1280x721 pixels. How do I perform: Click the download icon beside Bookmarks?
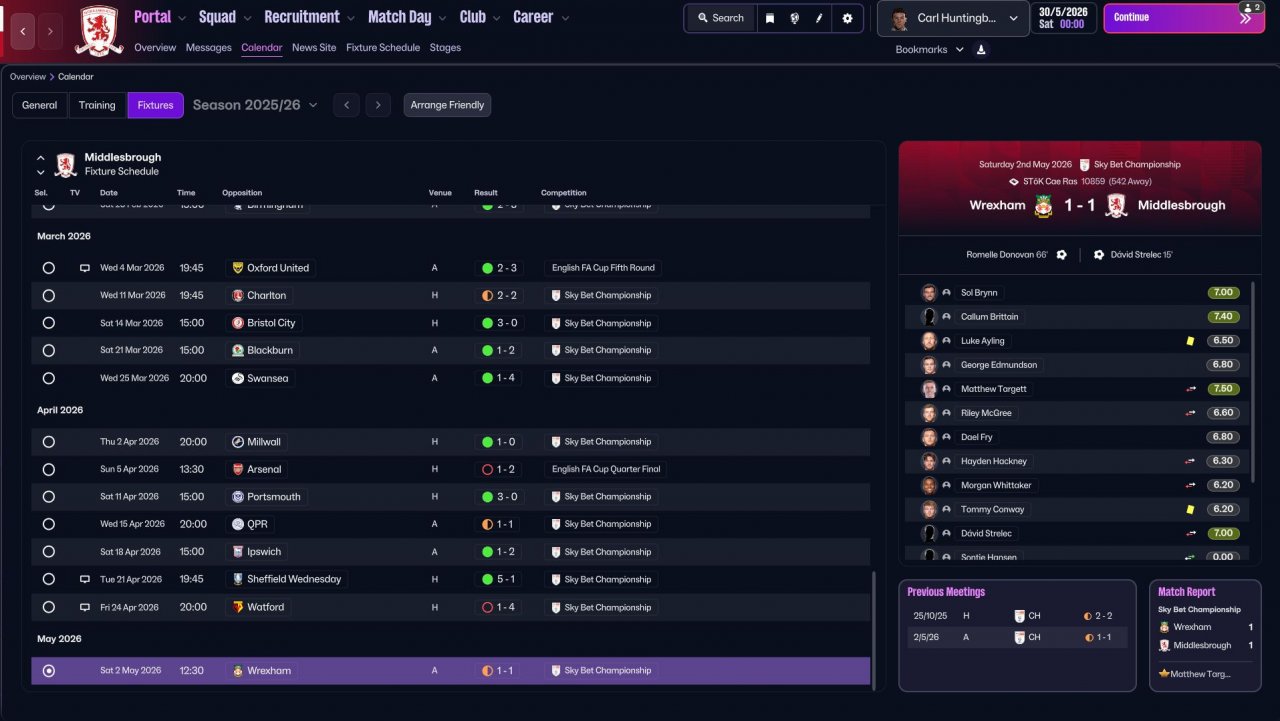[981, 49]
